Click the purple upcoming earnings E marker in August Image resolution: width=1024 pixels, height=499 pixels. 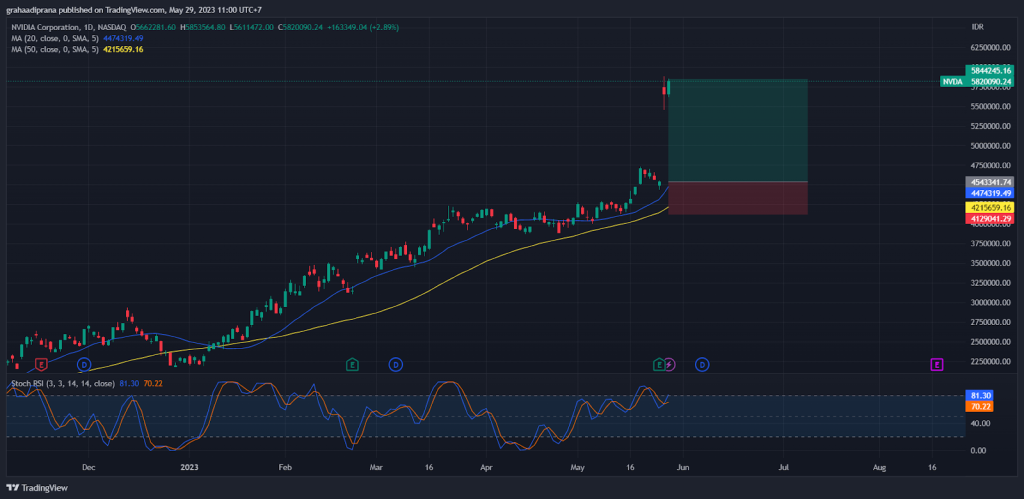coord(936,364)
